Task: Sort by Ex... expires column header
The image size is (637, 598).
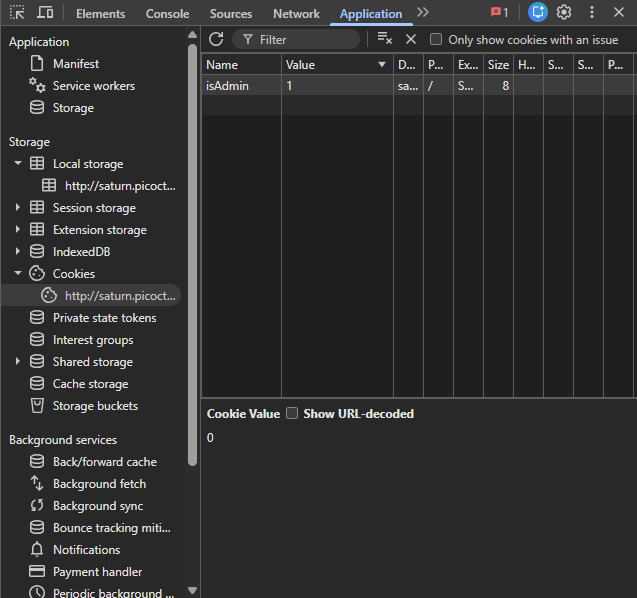Action: click(x=468, y=65)
